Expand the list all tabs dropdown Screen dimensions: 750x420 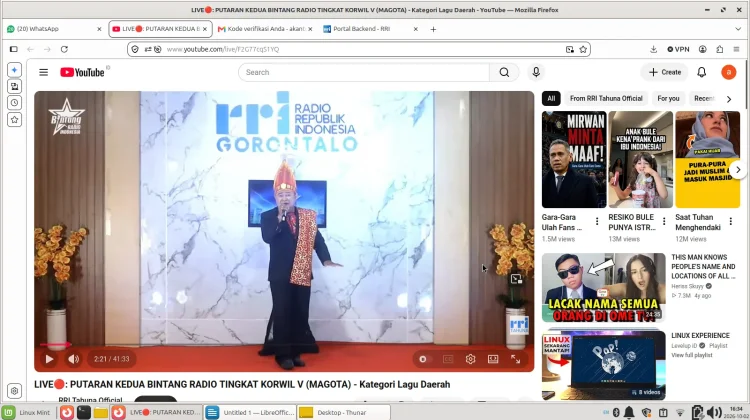coord(738,29)
